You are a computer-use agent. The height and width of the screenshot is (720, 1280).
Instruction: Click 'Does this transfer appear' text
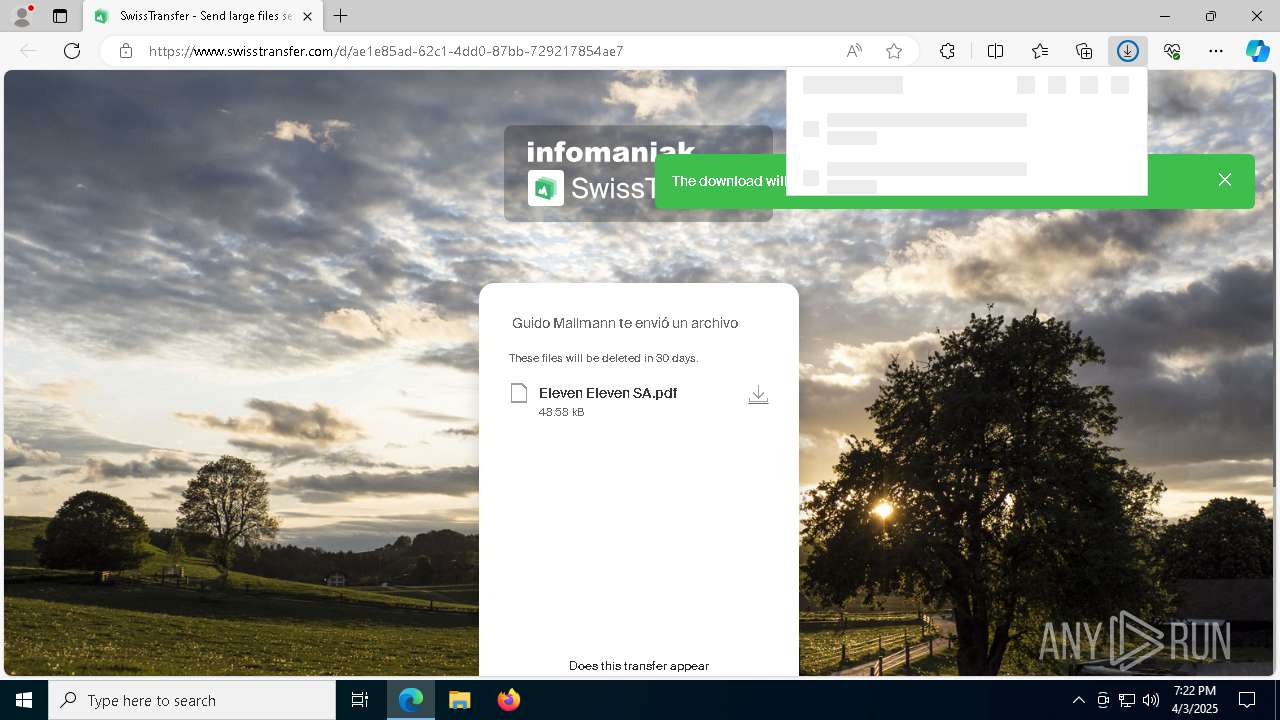point(639,666)
